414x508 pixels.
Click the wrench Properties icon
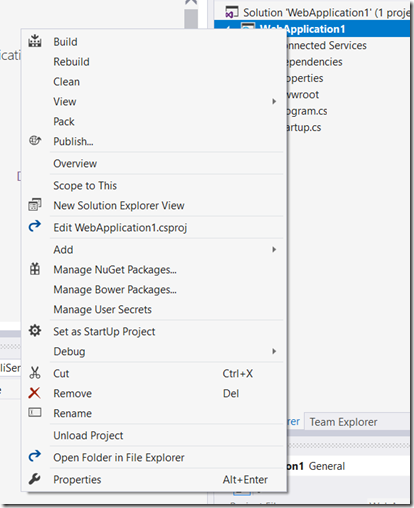35,479
